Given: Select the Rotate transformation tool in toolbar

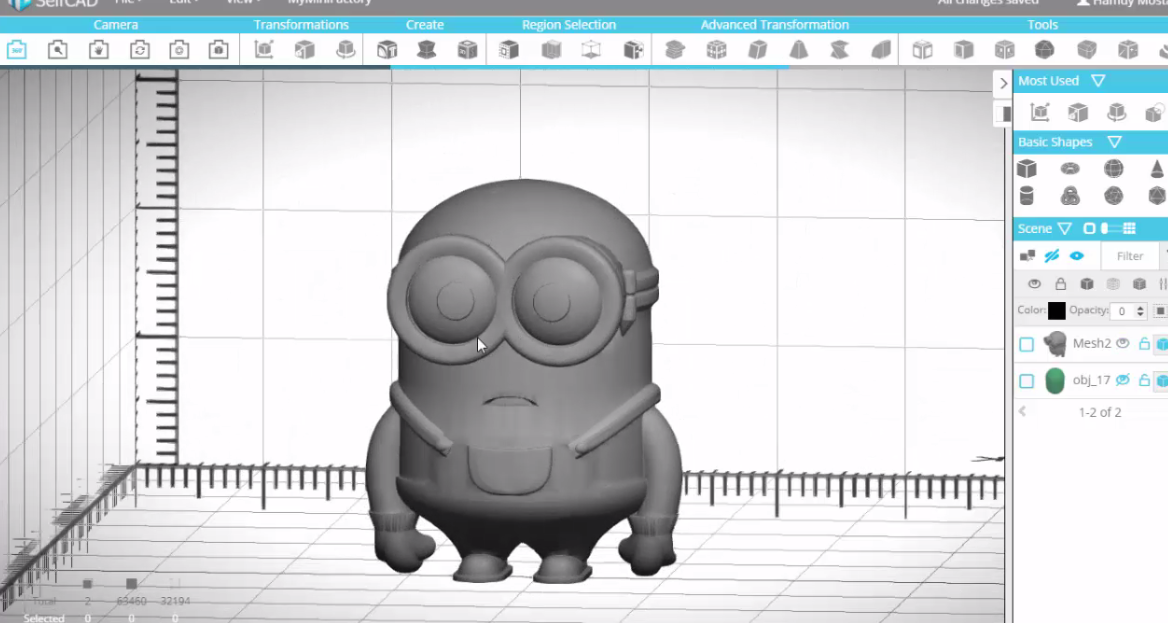Looking at the screenshot, I should 346,50.
